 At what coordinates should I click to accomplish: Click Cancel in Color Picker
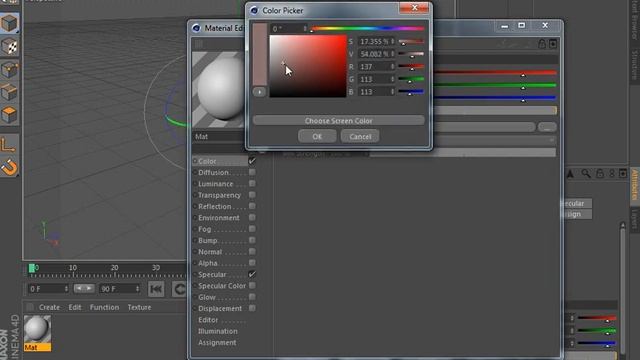click(360, 136)
